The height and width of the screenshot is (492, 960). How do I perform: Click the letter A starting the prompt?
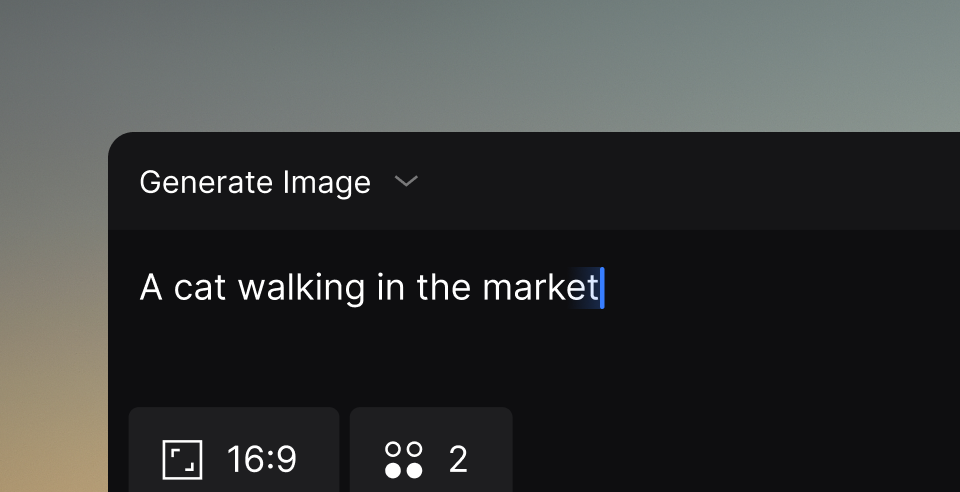[151, 288]
